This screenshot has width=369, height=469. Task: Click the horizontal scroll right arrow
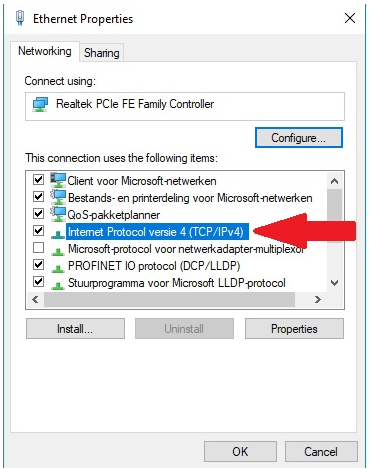318,299
